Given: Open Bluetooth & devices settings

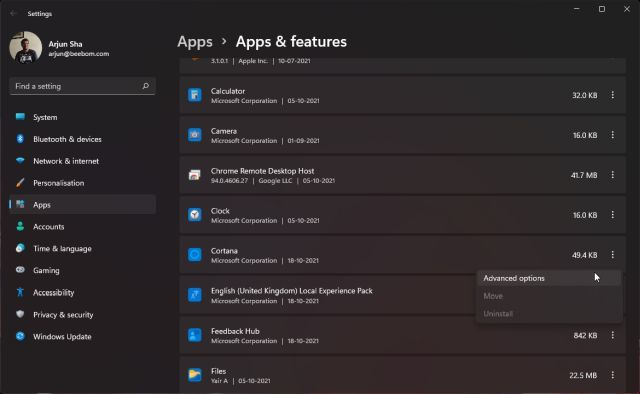Looking at the screenshot, I should click(x=82, y=139).
